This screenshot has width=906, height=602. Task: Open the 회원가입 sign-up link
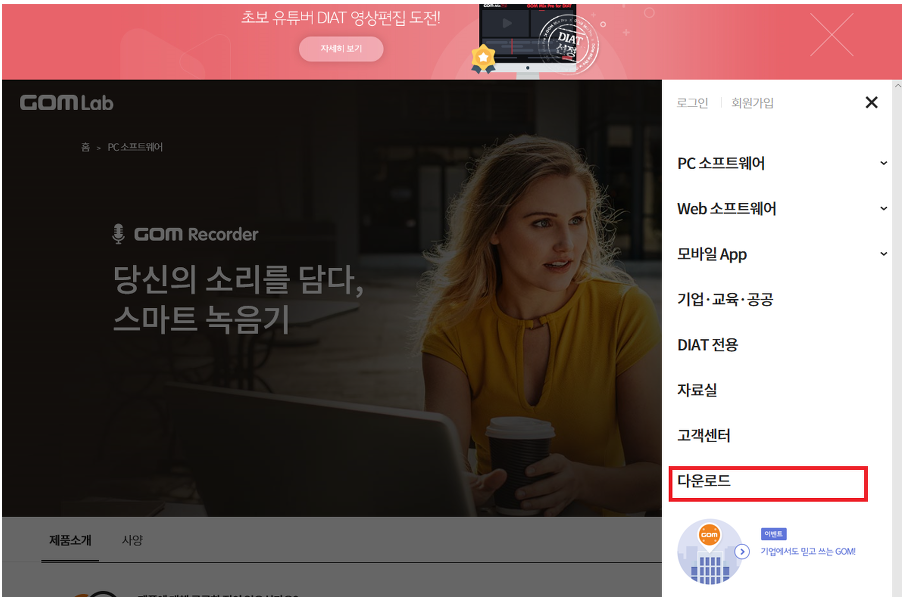(752, 103)
